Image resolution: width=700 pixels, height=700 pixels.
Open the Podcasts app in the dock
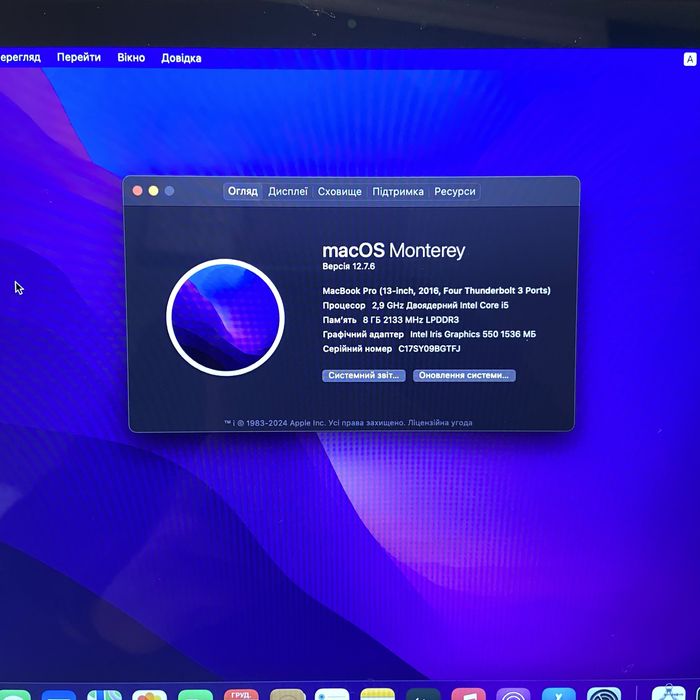513,694
